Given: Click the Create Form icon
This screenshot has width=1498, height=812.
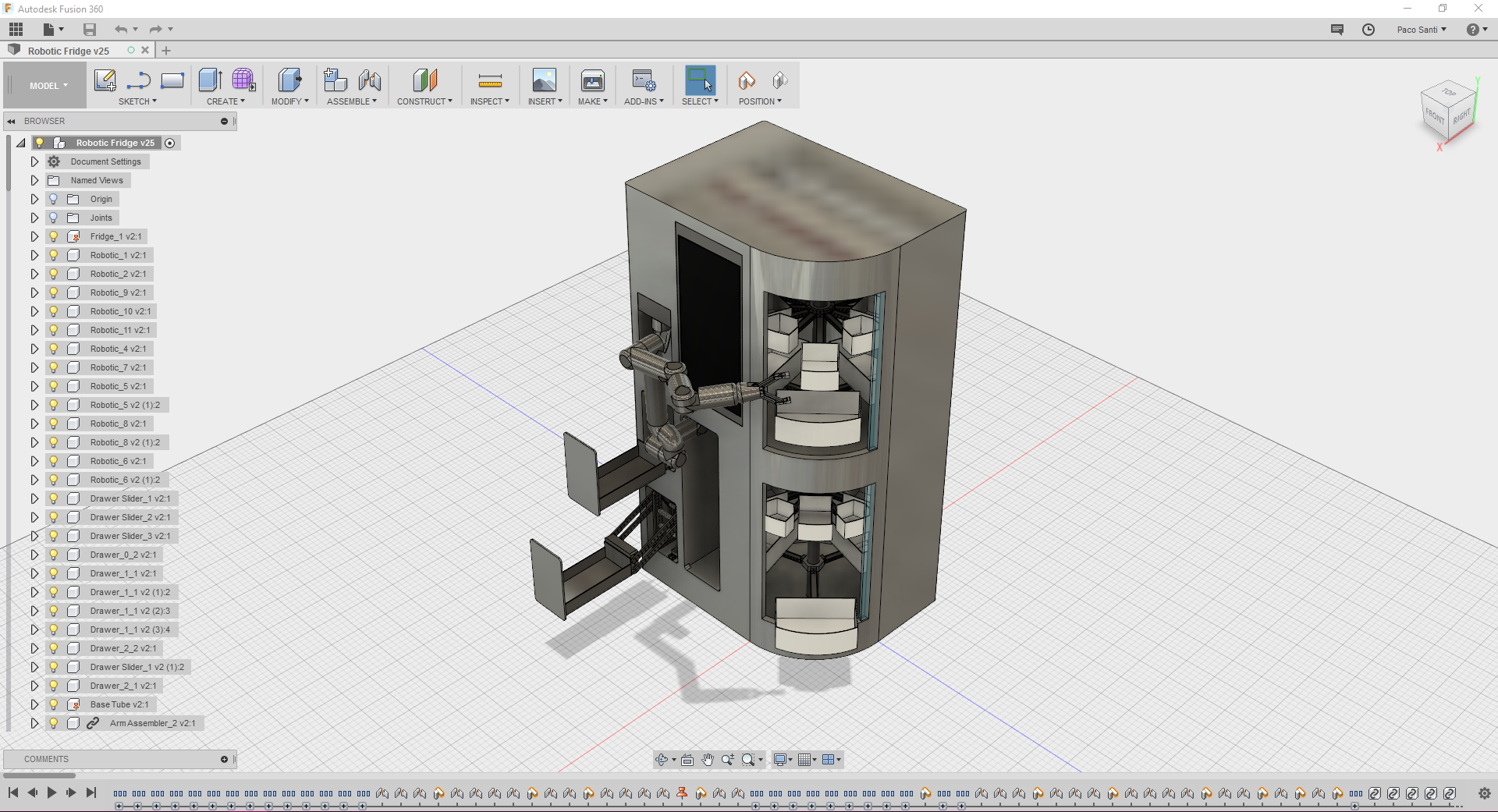Looking at the screenshot, I should (x=243, y=80).
